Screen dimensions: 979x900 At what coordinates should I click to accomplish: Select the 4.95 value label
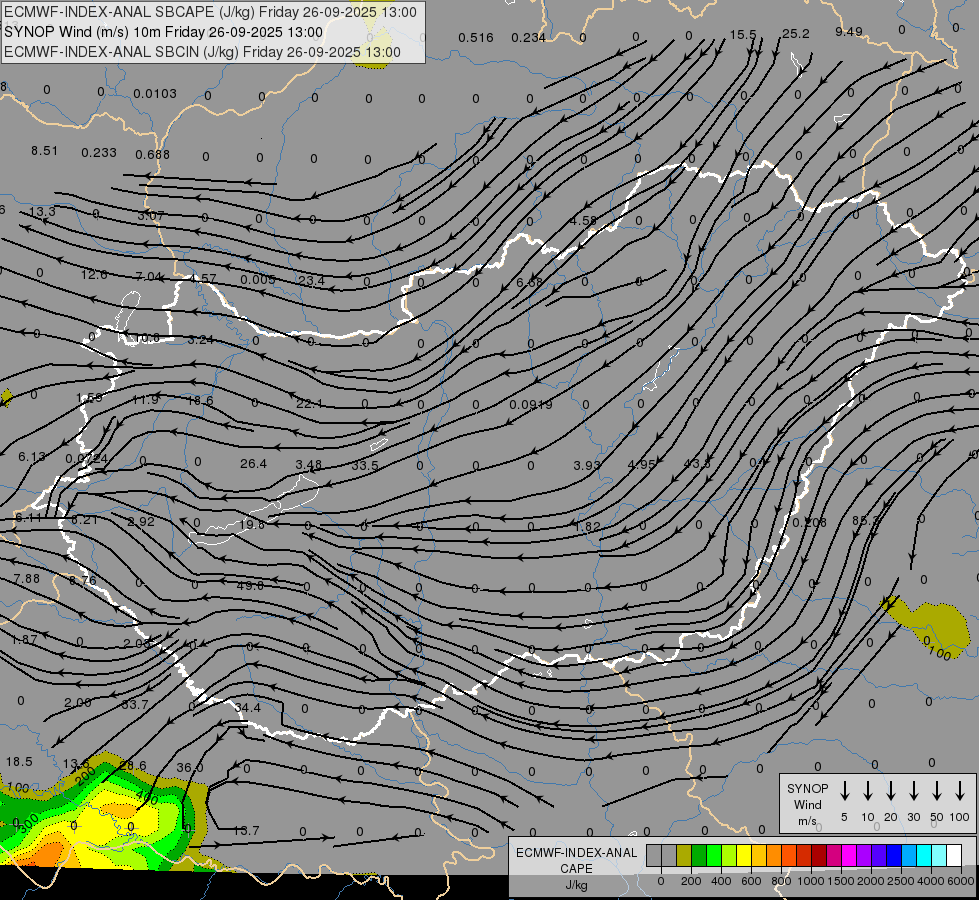coord(641,465)
